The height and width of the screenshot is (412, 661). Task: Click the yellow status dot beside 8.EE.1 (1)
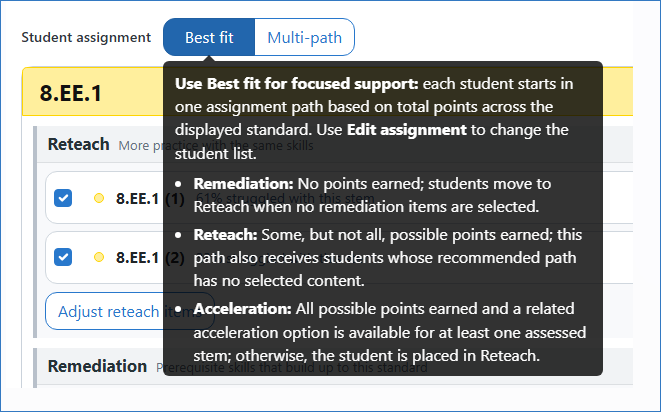(x=99, y=198)
